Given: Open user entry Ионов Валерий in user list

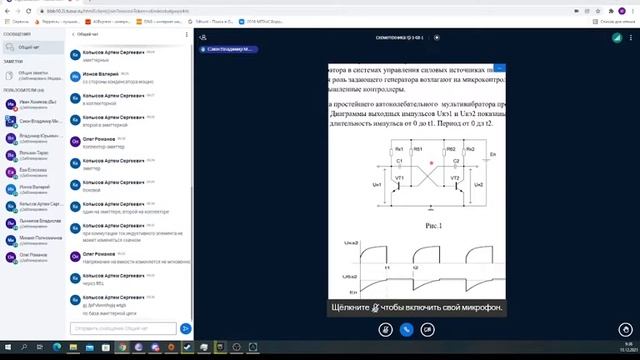Looking at the screenshot, I should point(33,189).
